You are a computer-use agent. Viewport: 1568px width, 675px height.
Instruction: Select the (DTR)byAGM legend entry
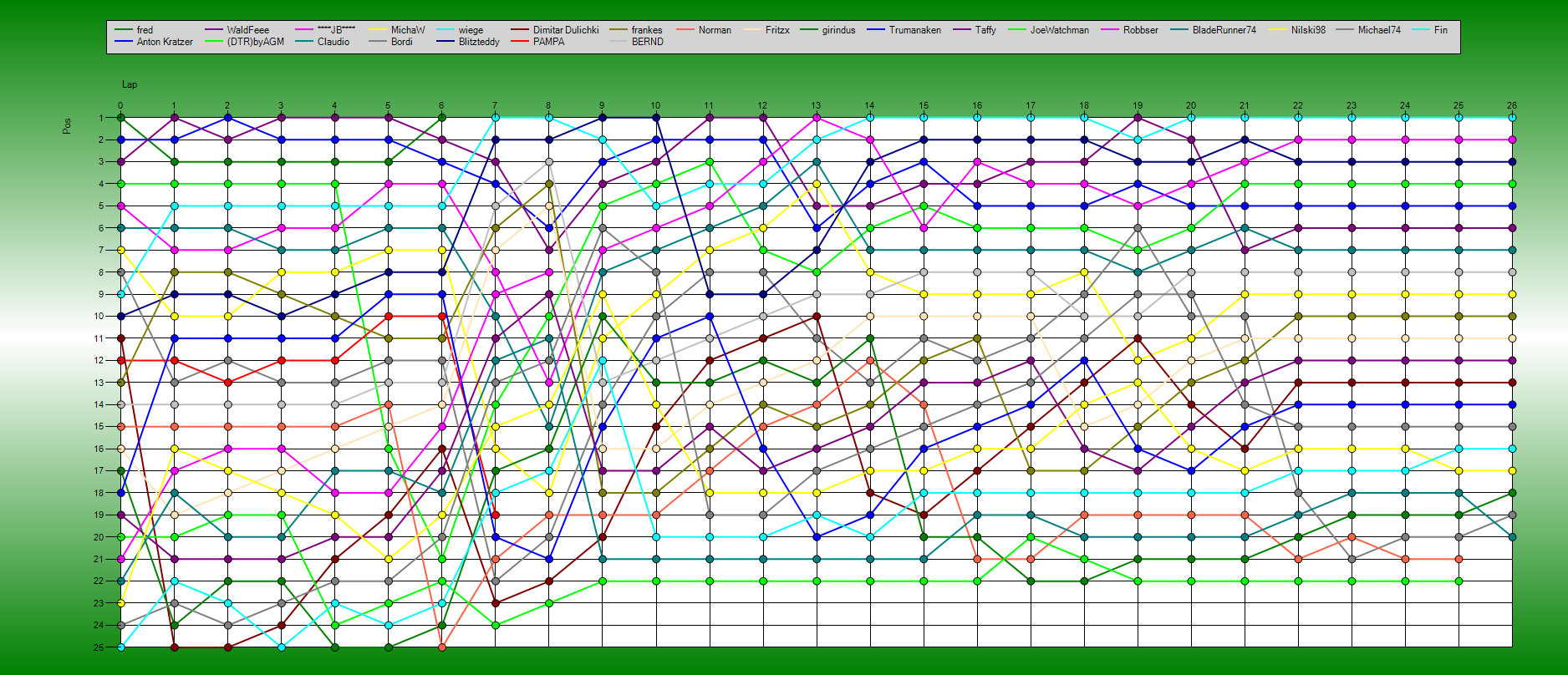255,42
